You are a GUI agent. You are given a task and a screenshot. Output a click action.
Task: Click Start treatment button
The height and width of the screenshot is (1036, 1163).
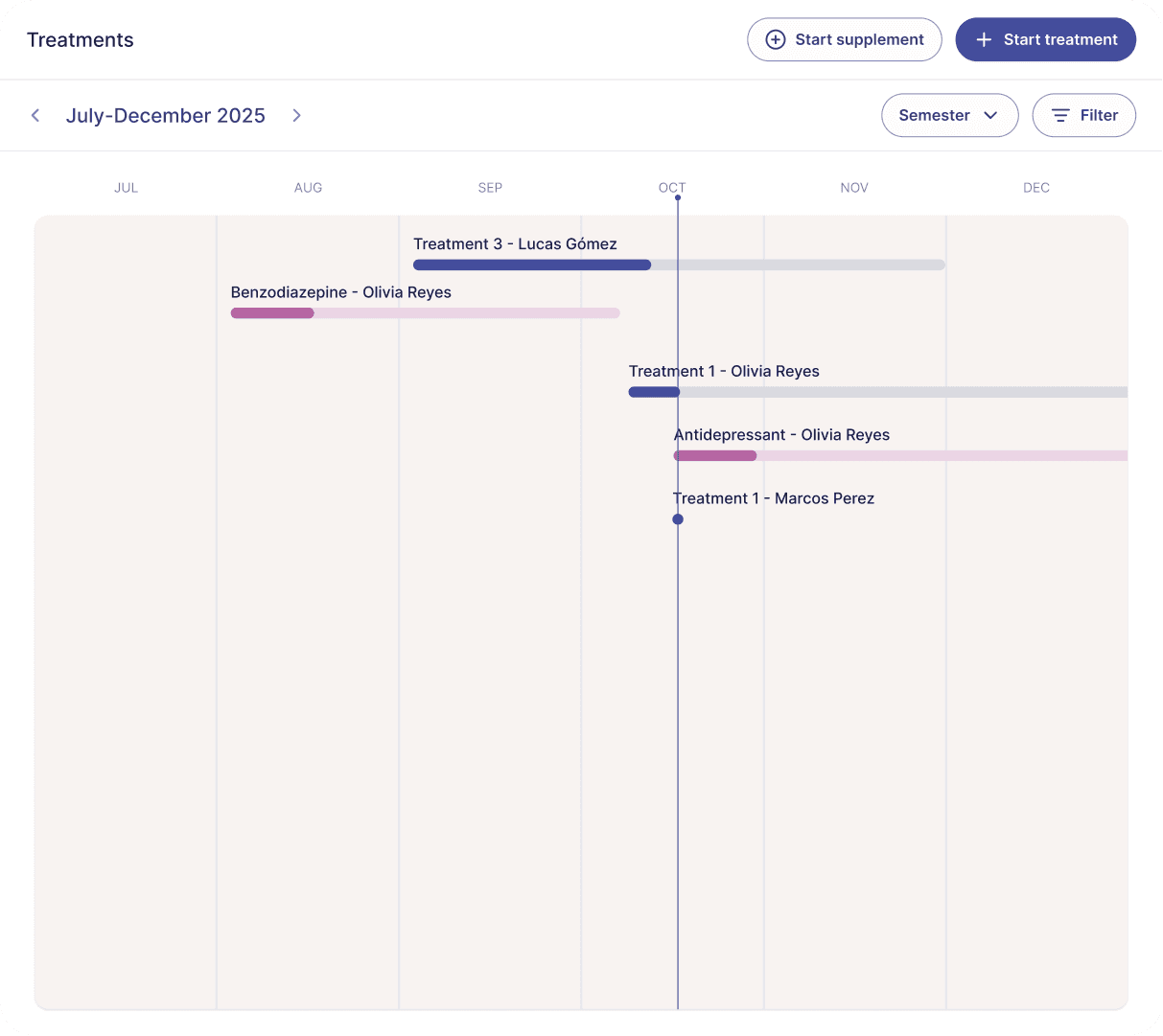(1046, 39)
